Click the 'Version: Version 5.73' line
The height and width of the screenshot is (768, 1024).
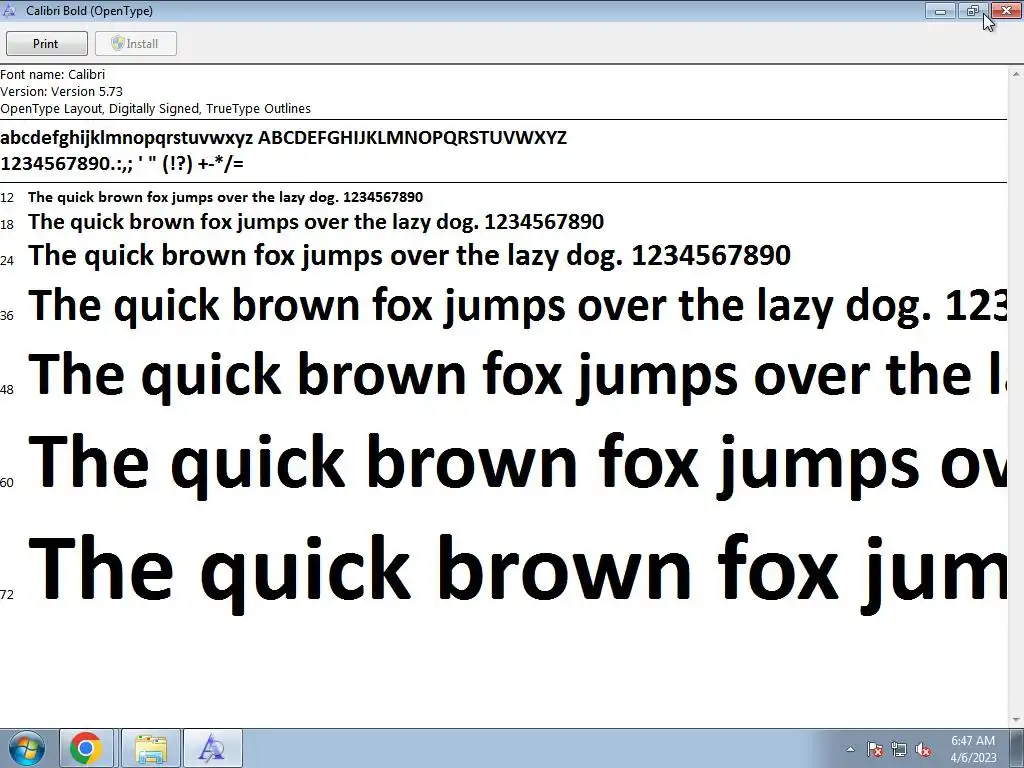pos(61,91)
